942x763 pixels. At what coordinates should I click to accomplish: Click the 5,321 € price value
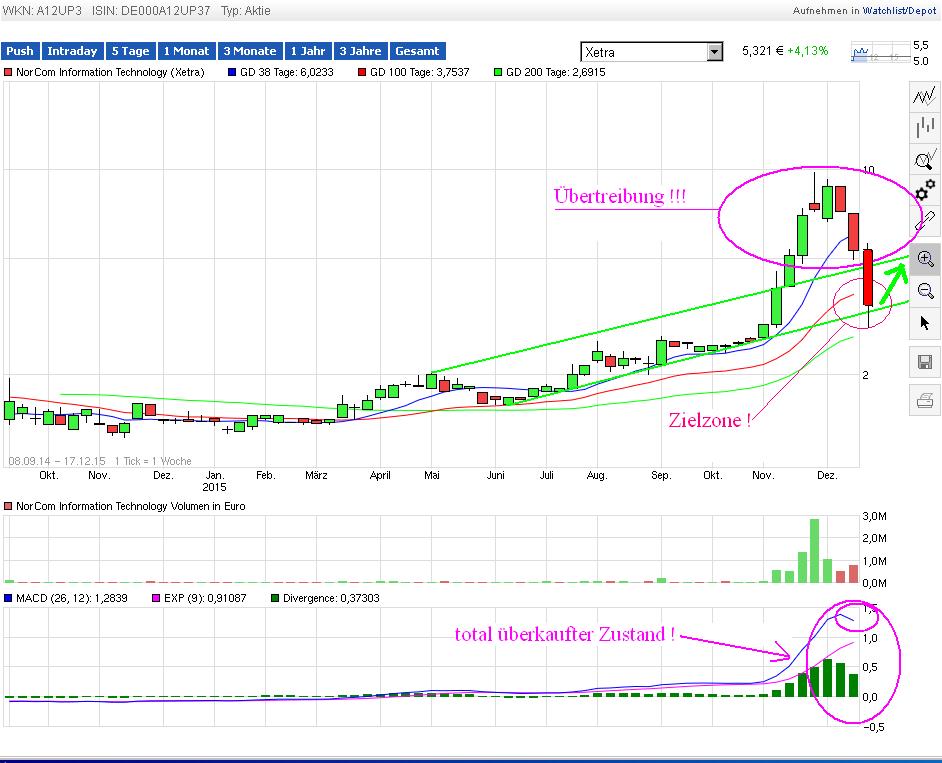click(762, 51)
